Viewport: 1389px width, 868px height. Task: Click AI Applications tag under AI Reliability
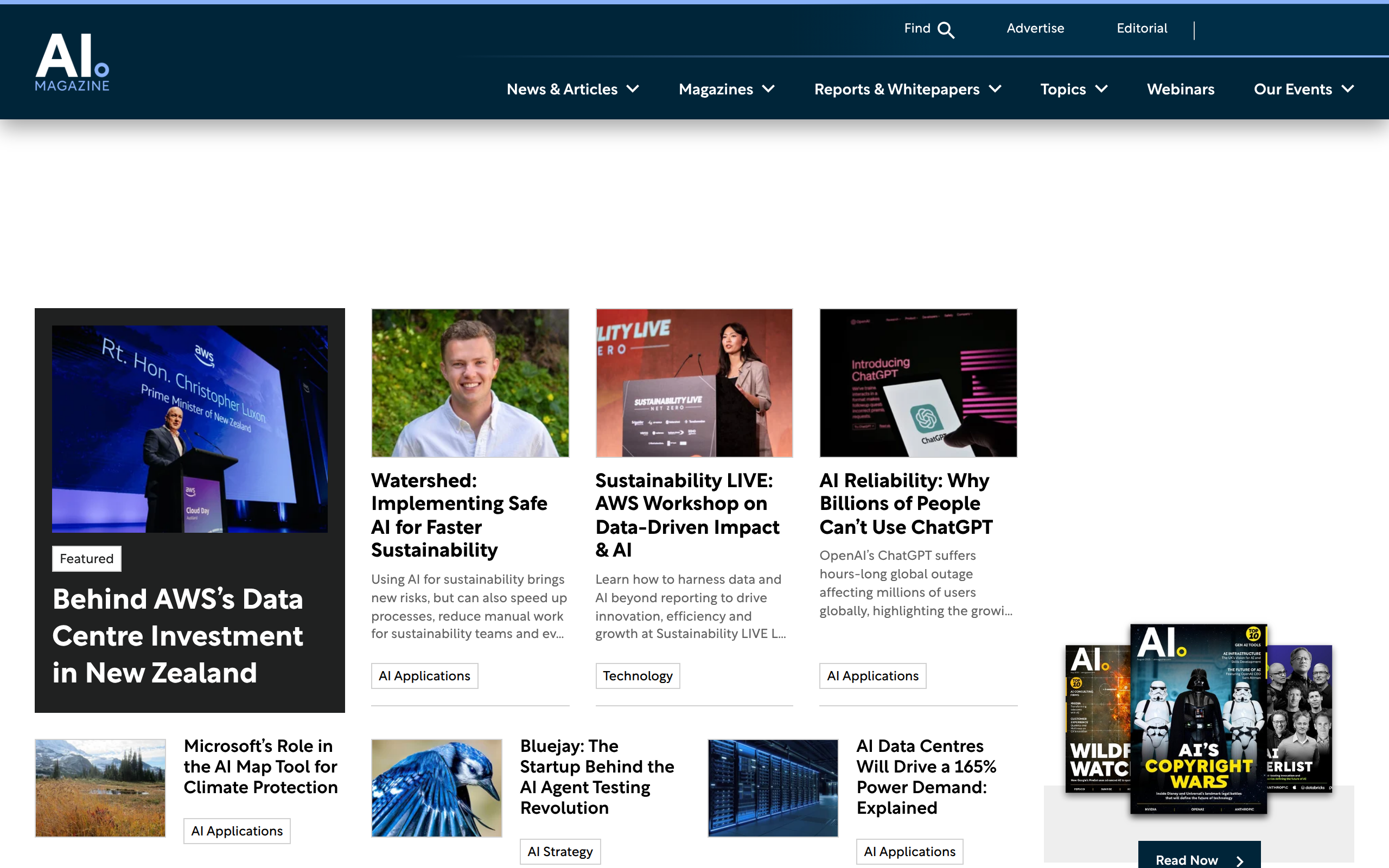click(873, 676)
